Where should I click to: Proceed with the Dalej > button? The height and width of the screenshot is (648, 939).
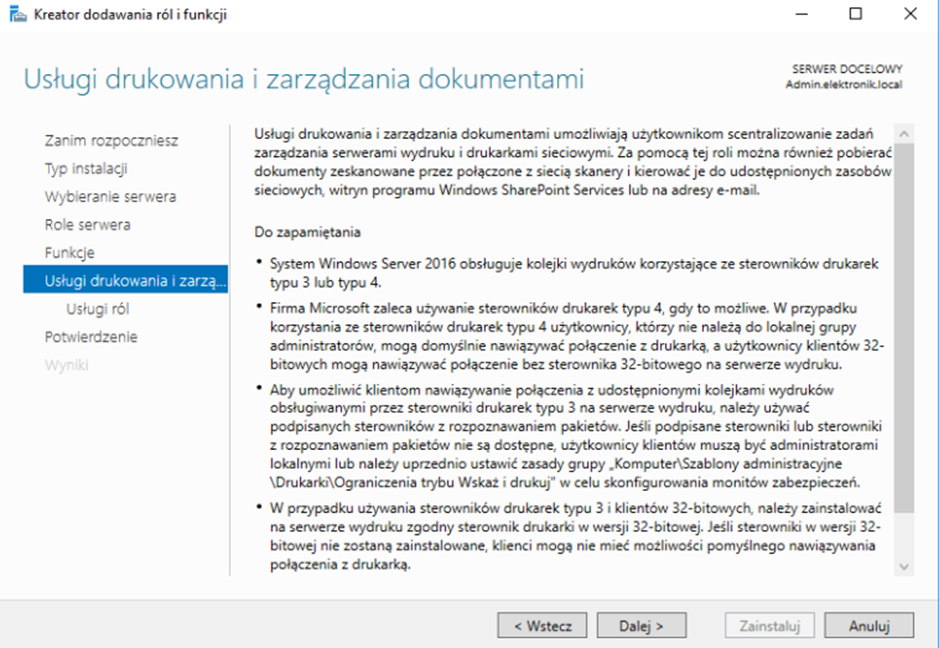pos(641,626)
